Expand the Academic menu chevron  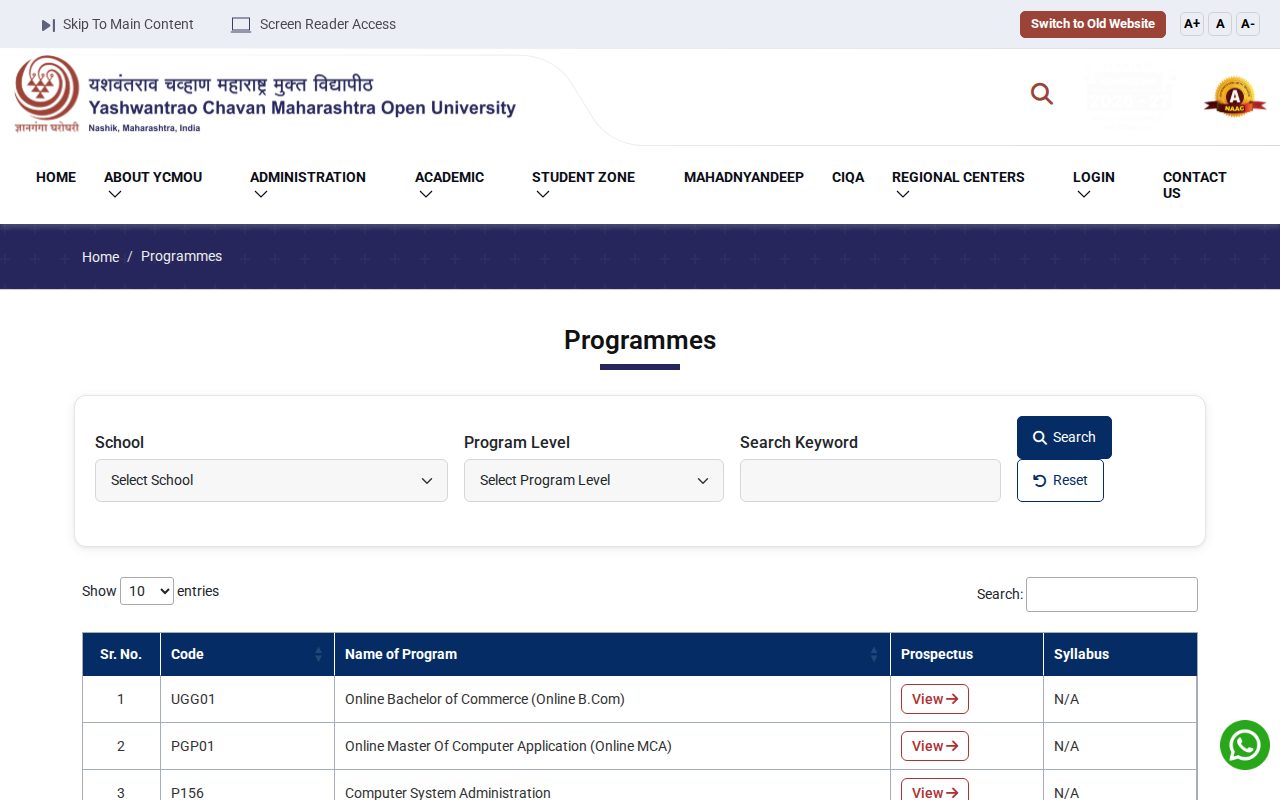(x=426, y=195)
